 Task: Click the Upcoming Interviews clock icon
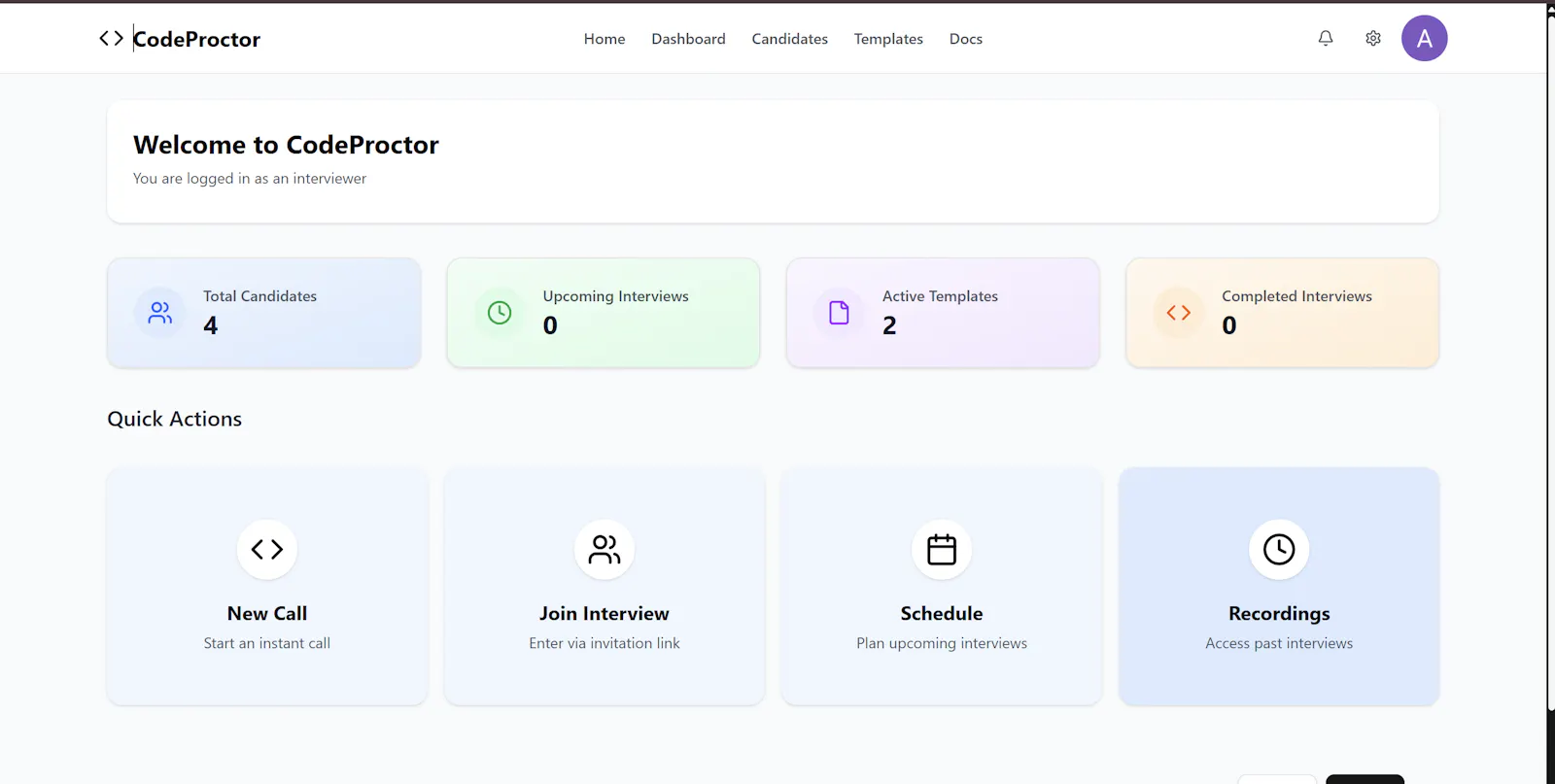(x=500, y=313)
